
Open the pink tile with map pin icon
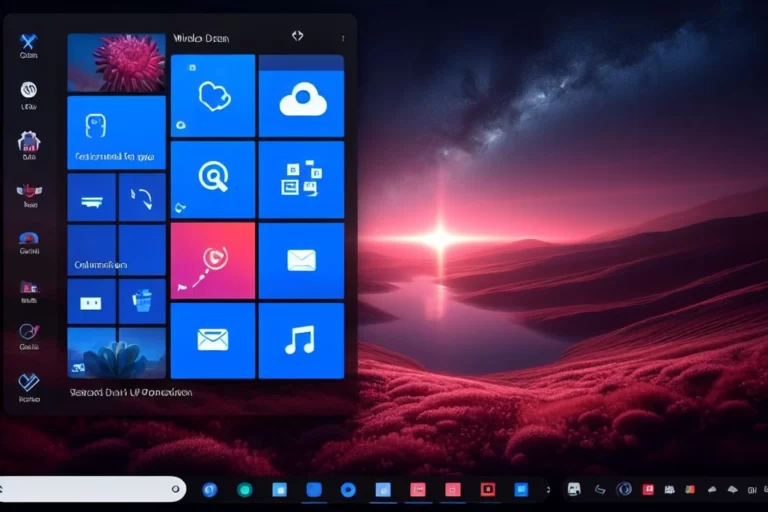213,261
